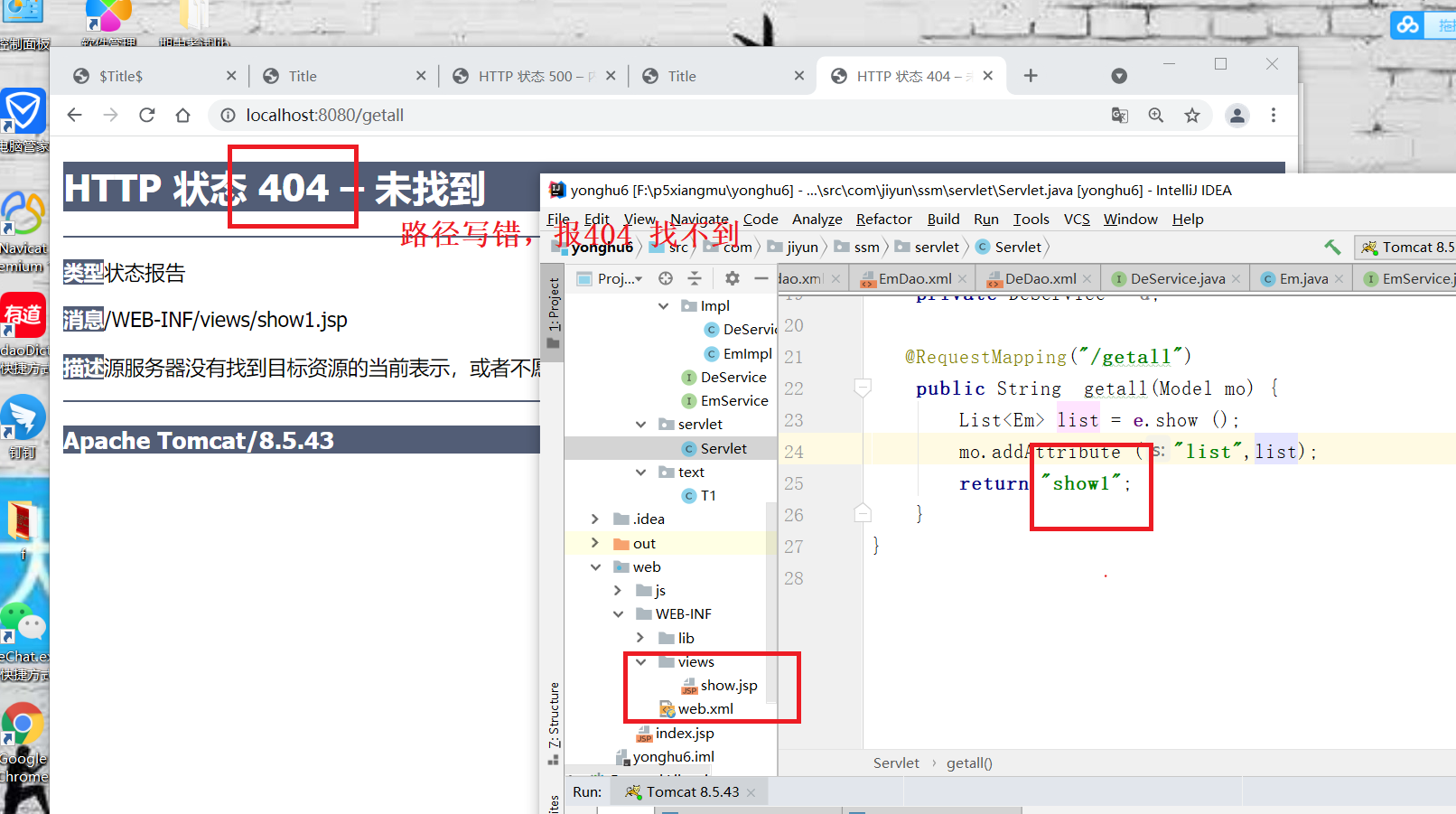Open the Window menu in IntelliJ
Screen dimensions: 1456x814
pos(1130,219)
